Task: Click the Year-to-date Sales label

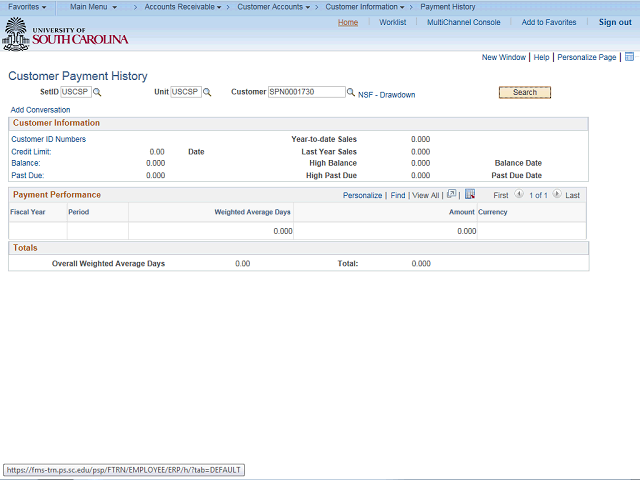Action: [x=324, y=139]
